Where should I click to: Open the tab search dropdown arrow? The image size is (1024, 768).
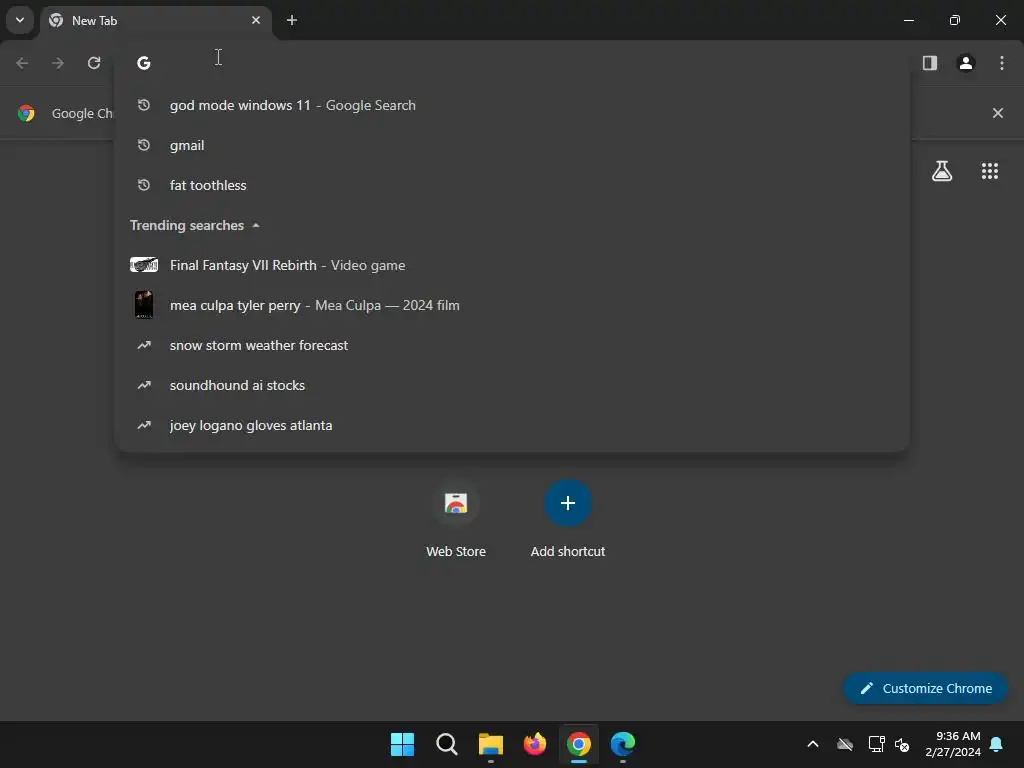[x=20, y=20]
